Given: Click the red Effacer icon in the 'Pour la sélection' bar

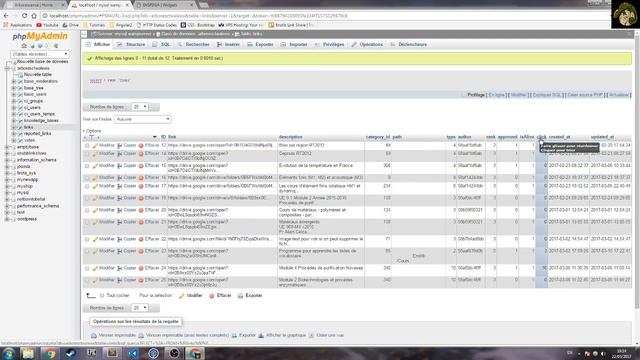Looking at the screenshot, I should [211, 296].
